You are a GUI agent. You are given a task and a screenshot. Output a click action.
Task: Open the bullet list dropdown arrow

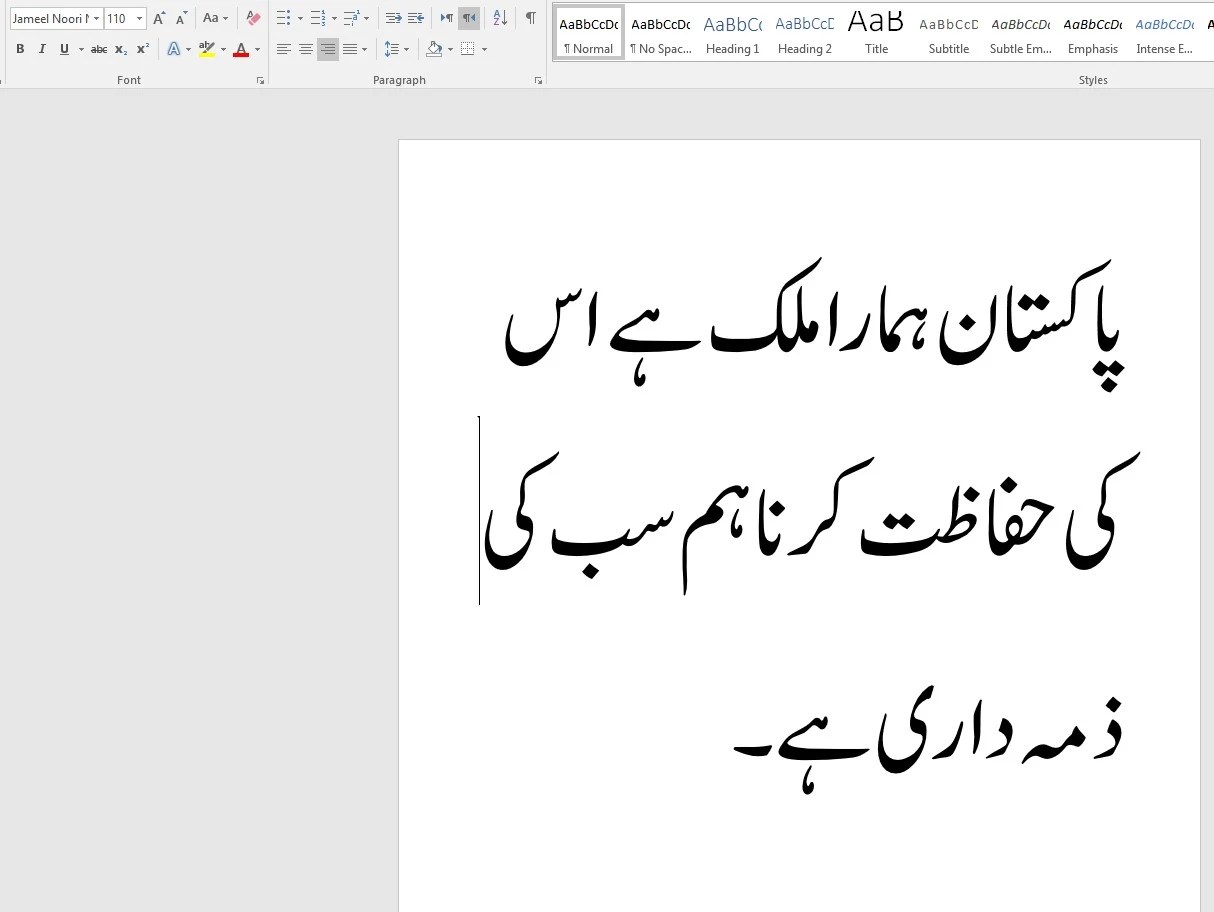click(x=299, y=17)
